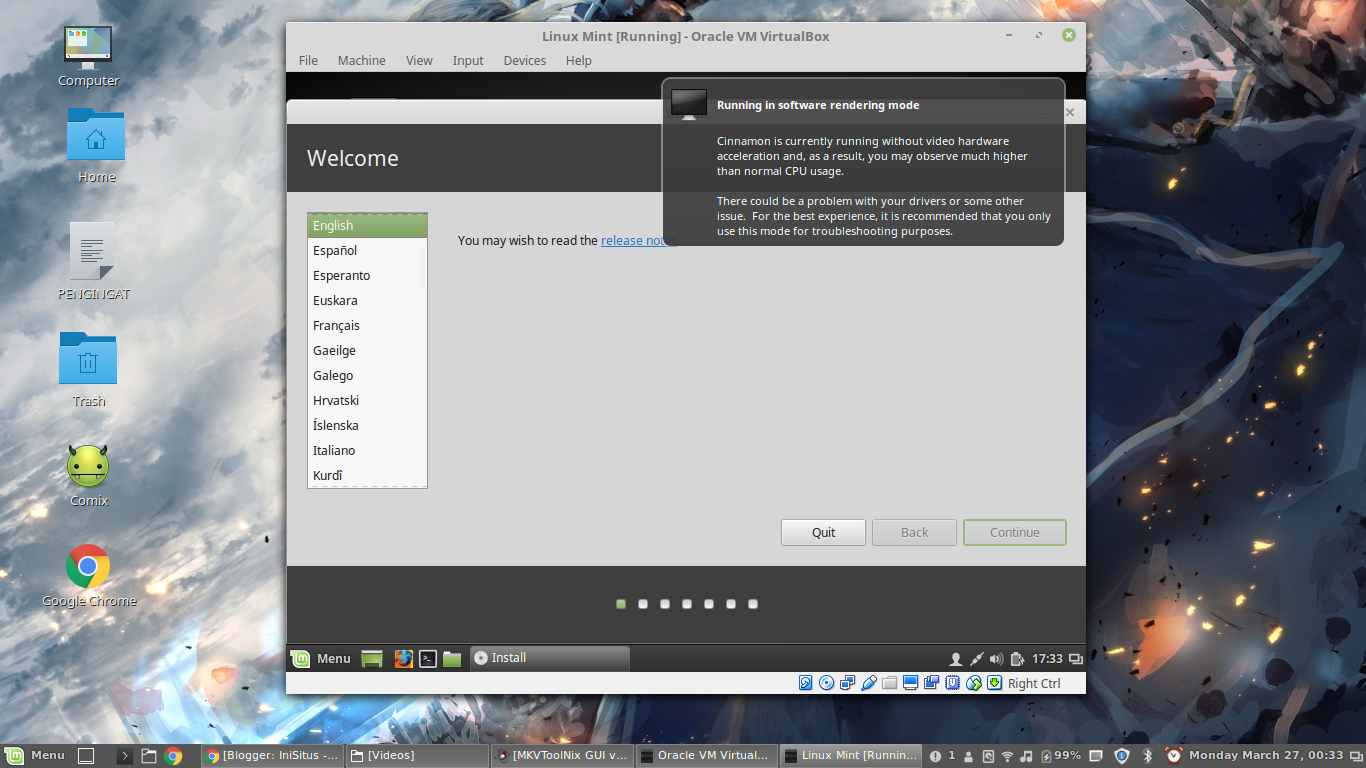
Task: Click VirtualBox keyboard capture arrow icon
Action: click(x=995, y=683)
